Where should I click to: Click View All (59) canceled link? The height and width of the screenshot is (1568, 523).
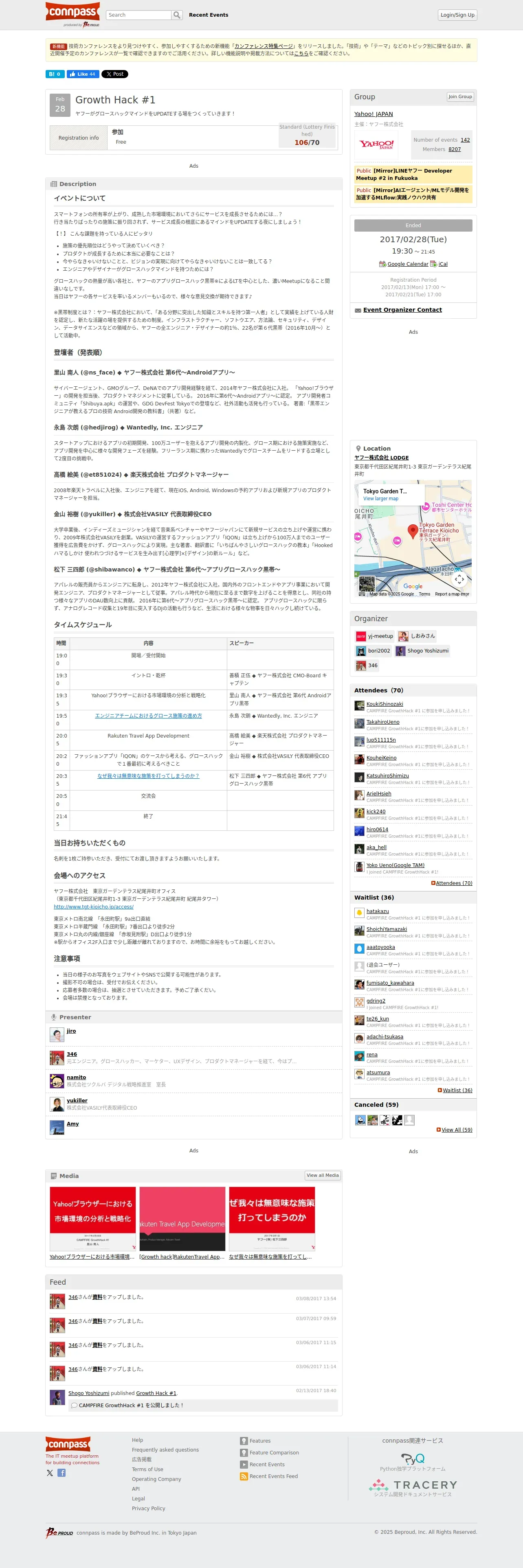coord(457,1130)
